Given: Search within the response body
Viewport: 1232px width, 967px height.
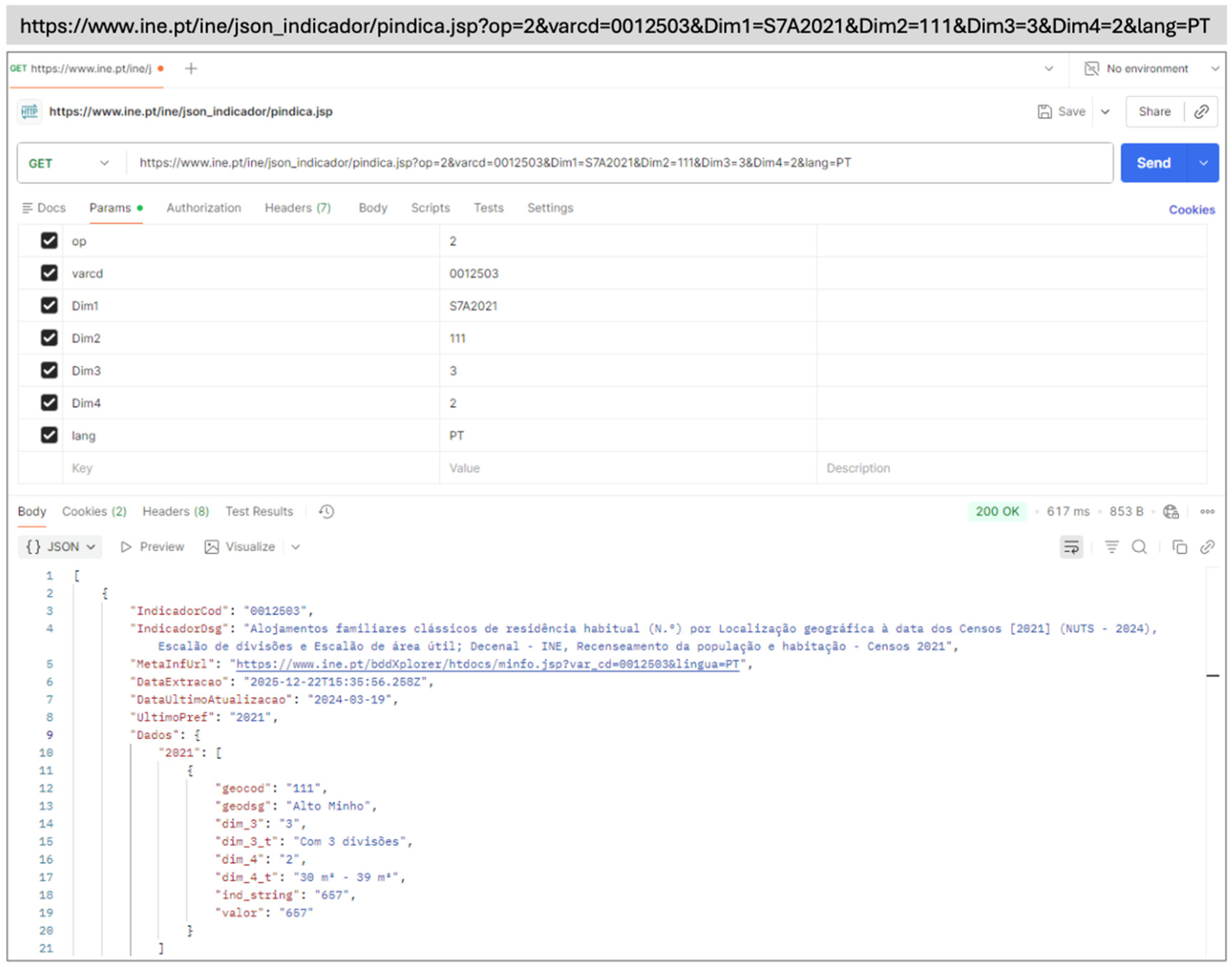Looking at the screenshot, I should (x=1140, y=547).
